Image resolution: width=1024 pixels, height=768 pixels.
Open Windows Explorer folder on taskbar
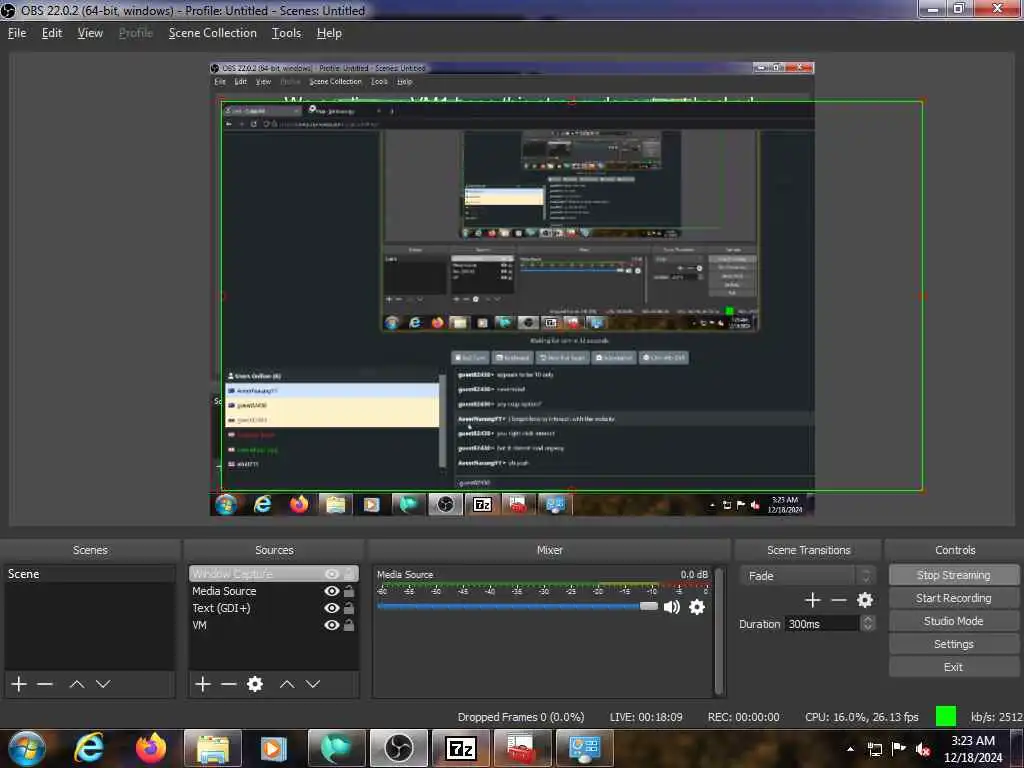[x=213, y=748]
